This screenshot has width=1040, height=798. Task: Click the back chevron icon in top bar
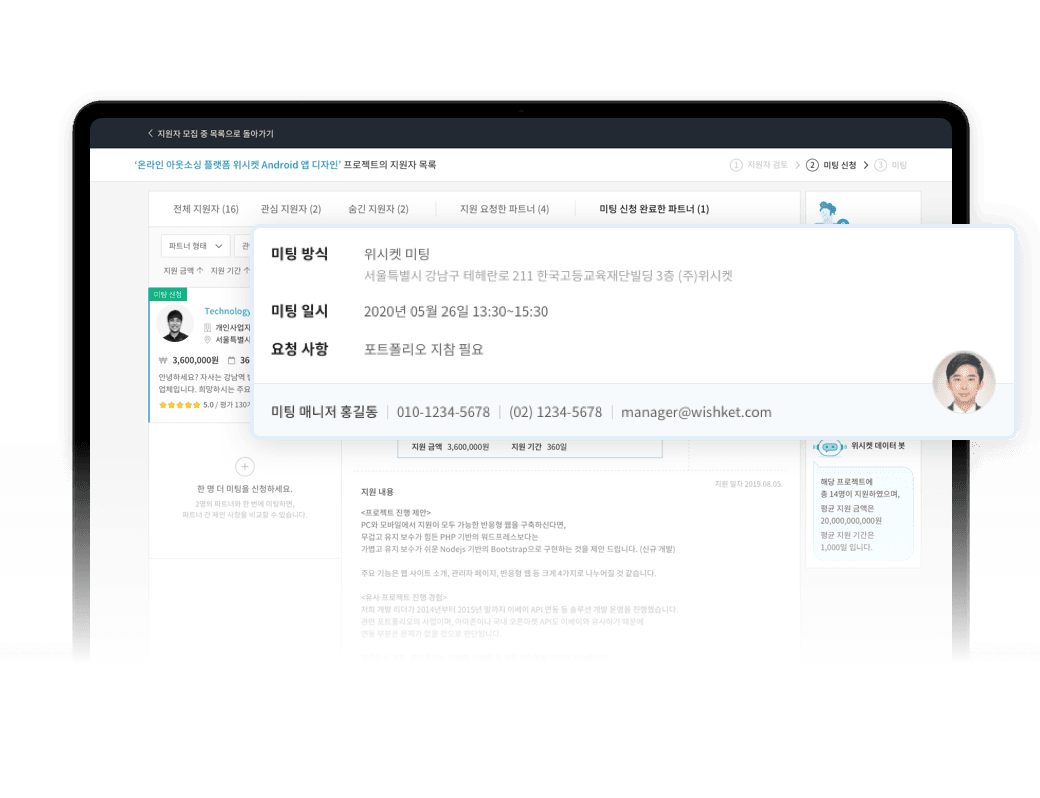pyautogui.click(x=152, y=133)
